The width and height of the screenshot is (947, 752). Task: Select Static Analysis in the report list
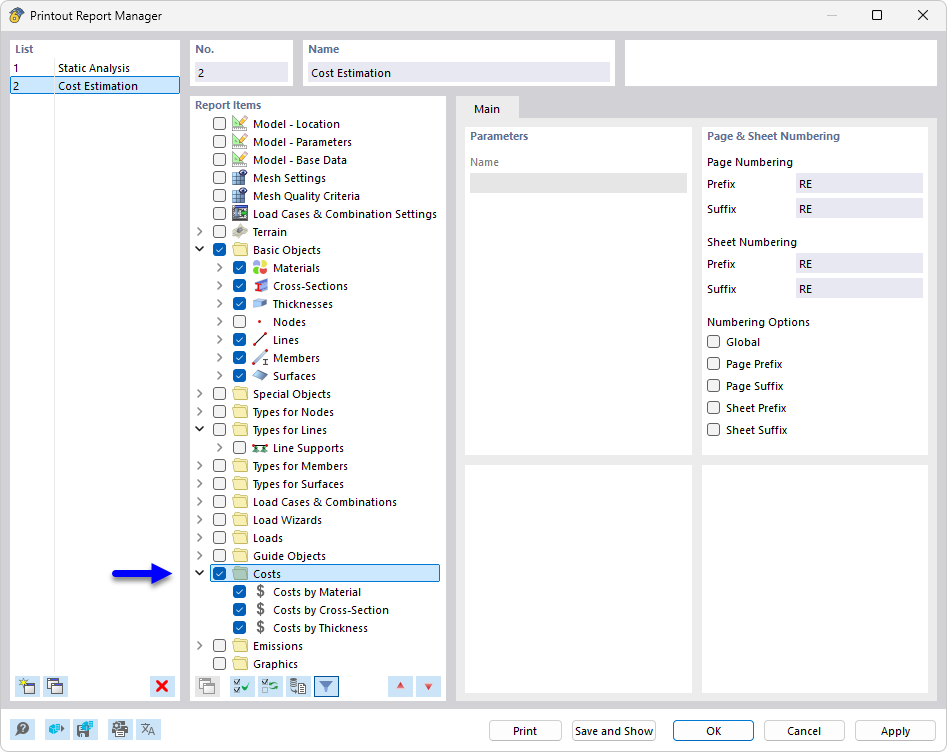94,68
